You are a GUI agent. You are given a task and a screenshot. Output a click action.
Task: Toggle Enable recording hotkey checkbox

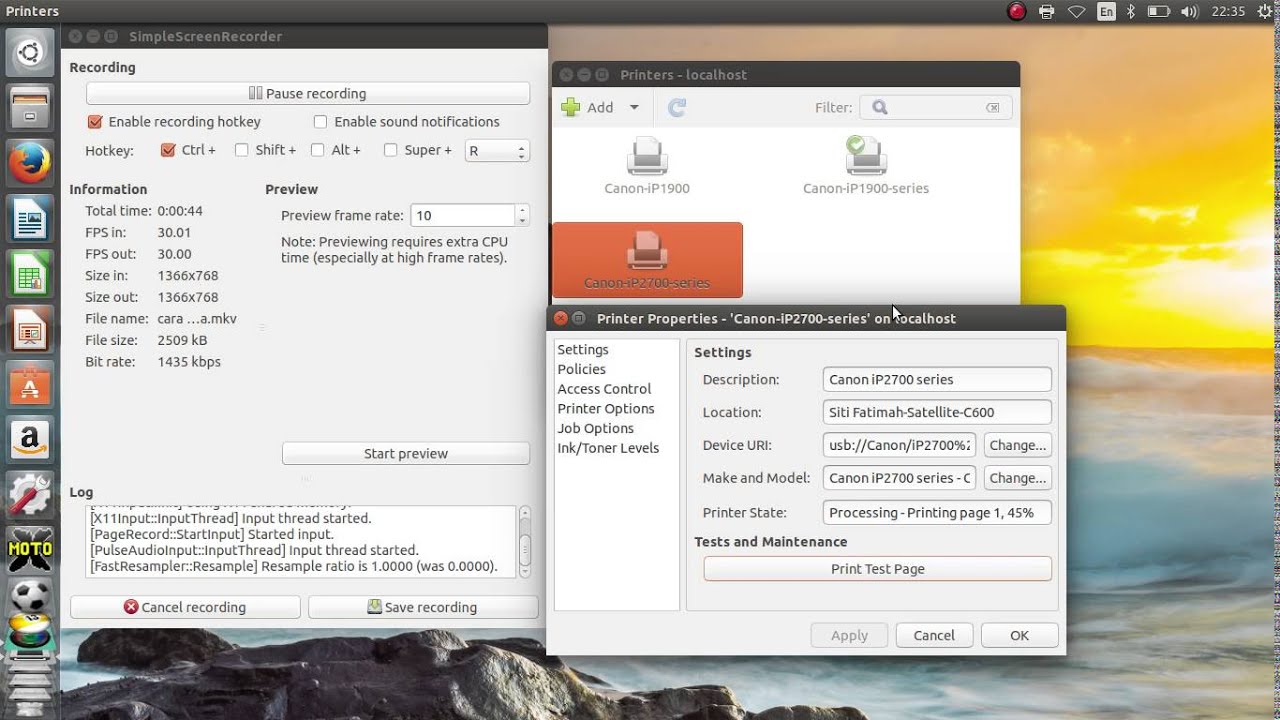click(x=95, y=122)
